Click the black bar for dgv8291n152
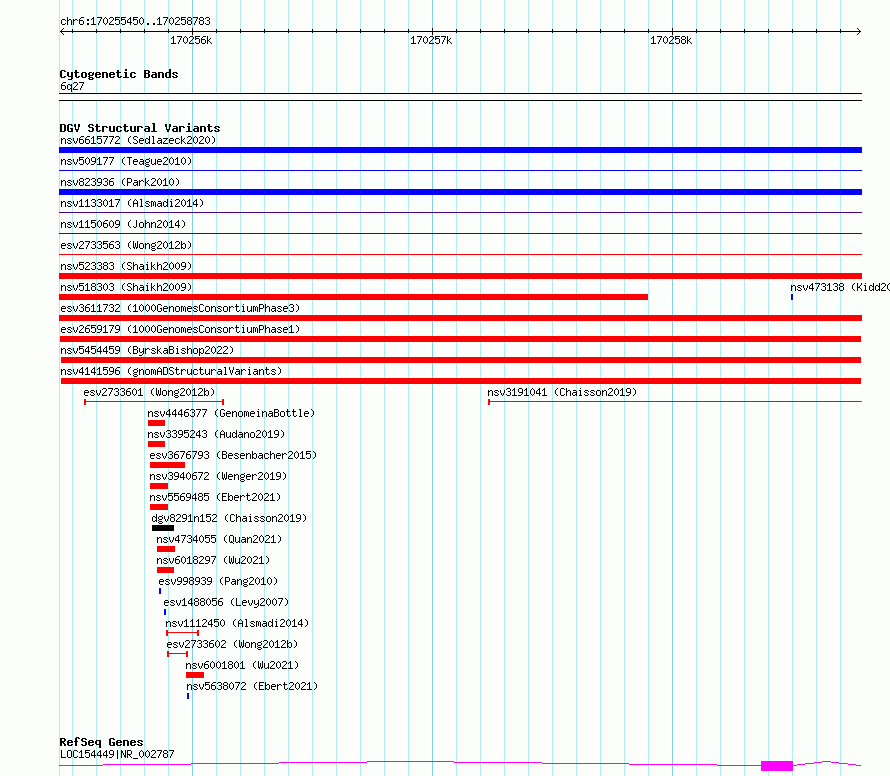 pos(163,528)
